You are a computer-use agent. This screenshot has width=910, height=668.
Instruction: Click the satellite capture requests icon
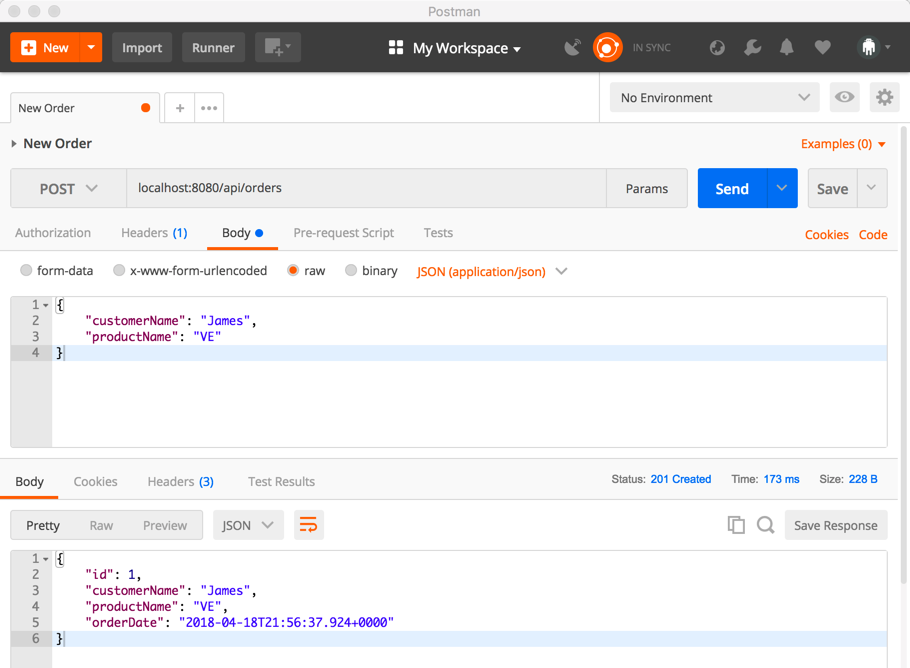pos(573,48)
